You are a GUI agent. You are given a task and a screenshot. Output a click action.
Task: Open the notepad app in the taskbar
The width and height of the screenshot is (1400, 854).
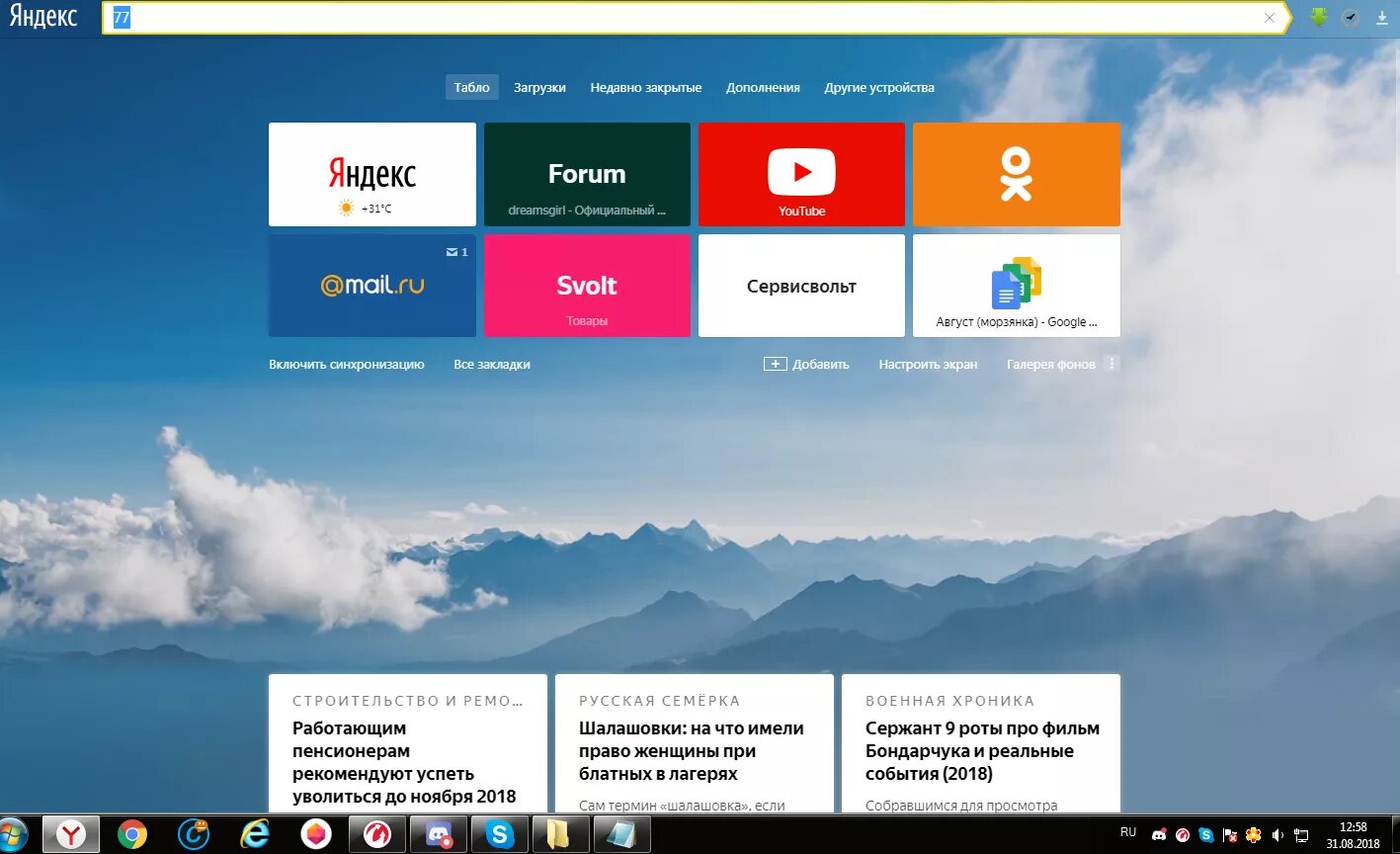click(621, 835)
